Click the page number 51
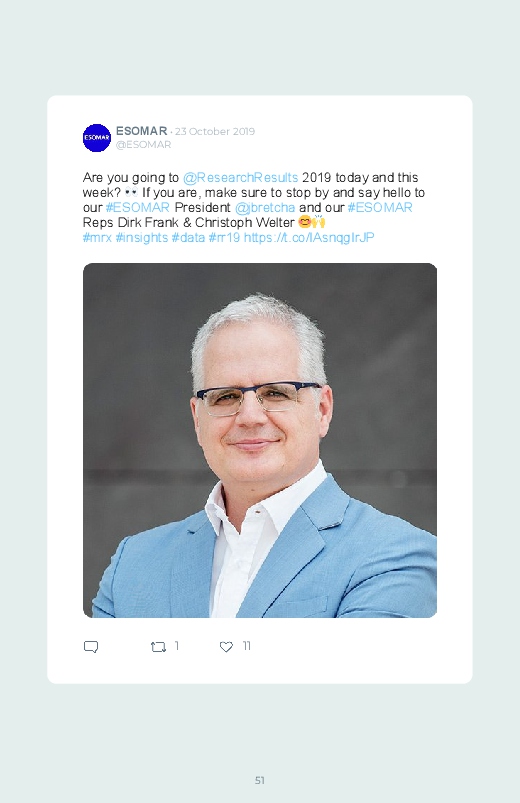 [x=260, y=780]
